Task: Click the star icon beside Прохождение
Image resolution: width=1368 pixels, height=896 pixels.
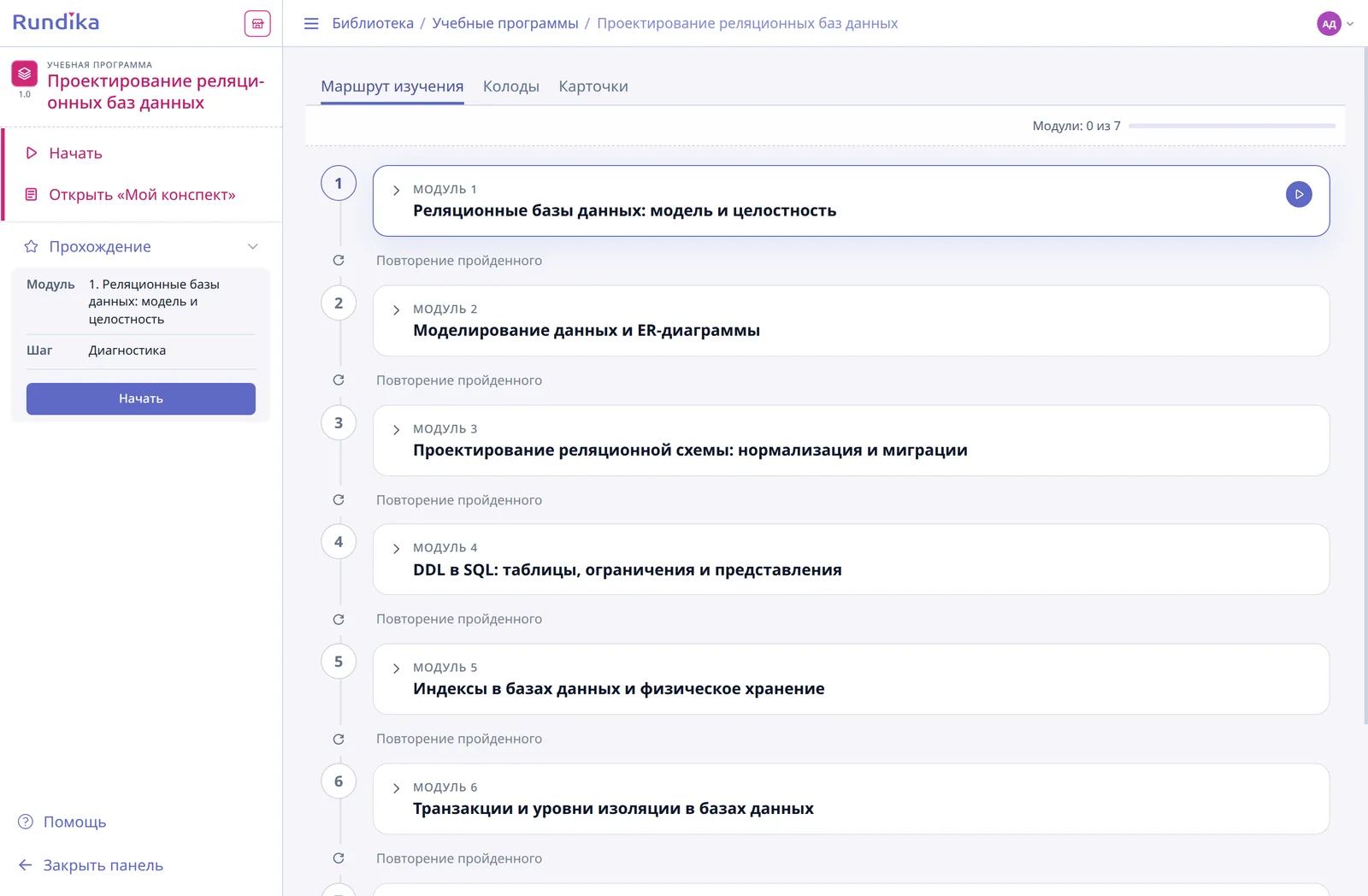Action: [x=32, y=246]
